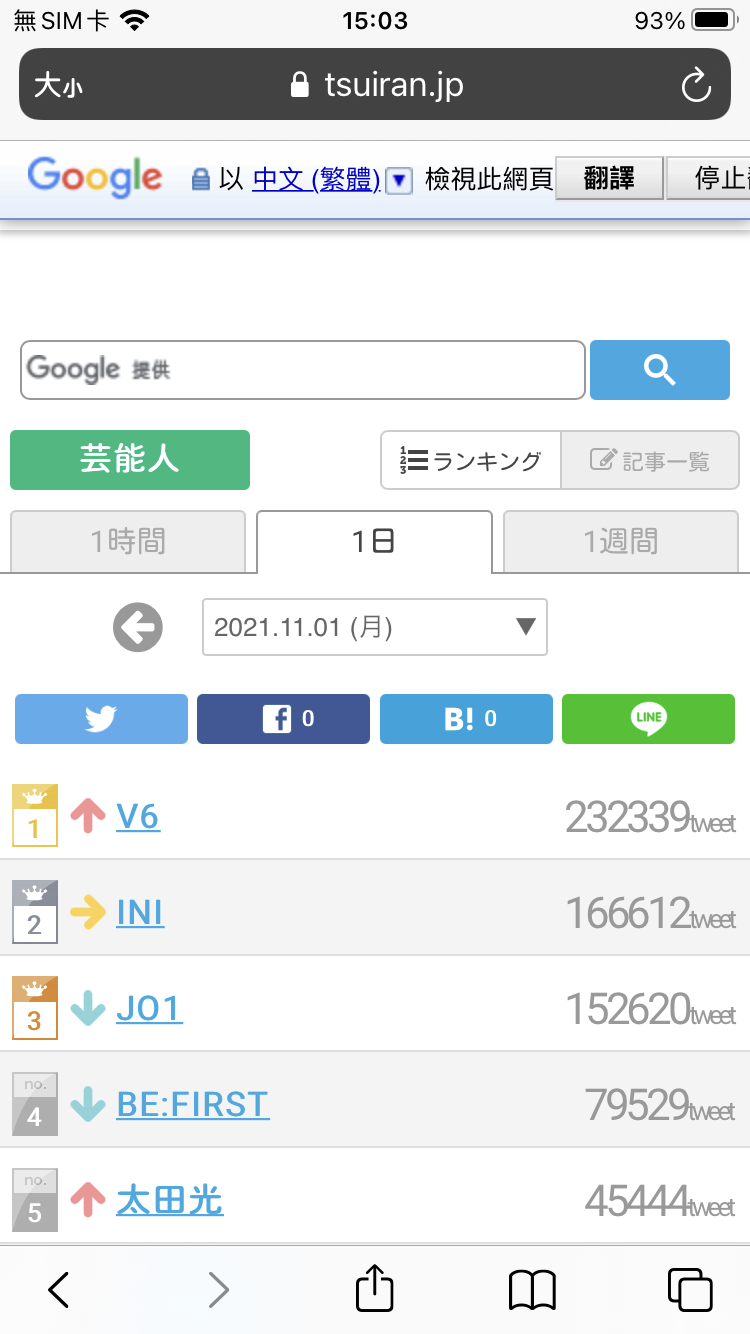Click the 中文 (繁體) language link
Viewport: 750px width, 1334px height.
coord(316,179)
